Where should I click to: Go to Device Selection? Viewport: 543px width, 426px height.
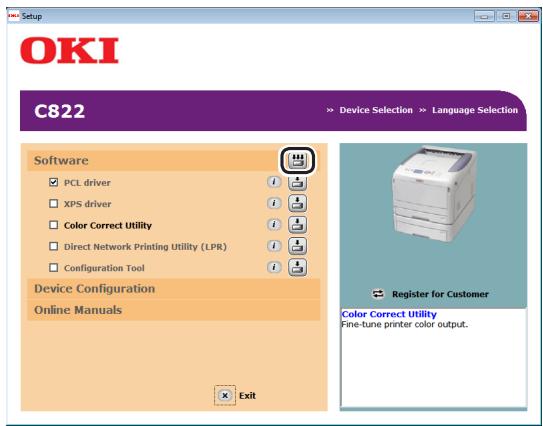pyautogui.click(x=376, y=110)
